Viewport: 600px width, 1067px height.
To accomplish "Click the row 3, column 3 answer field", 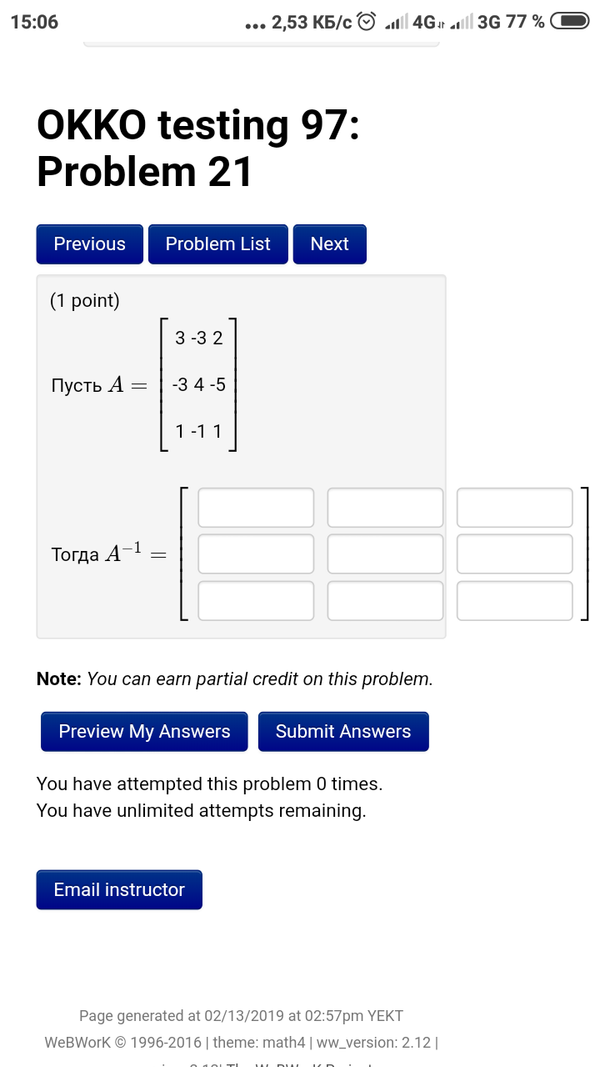I will pyautogui.click(x=515, y=600).
